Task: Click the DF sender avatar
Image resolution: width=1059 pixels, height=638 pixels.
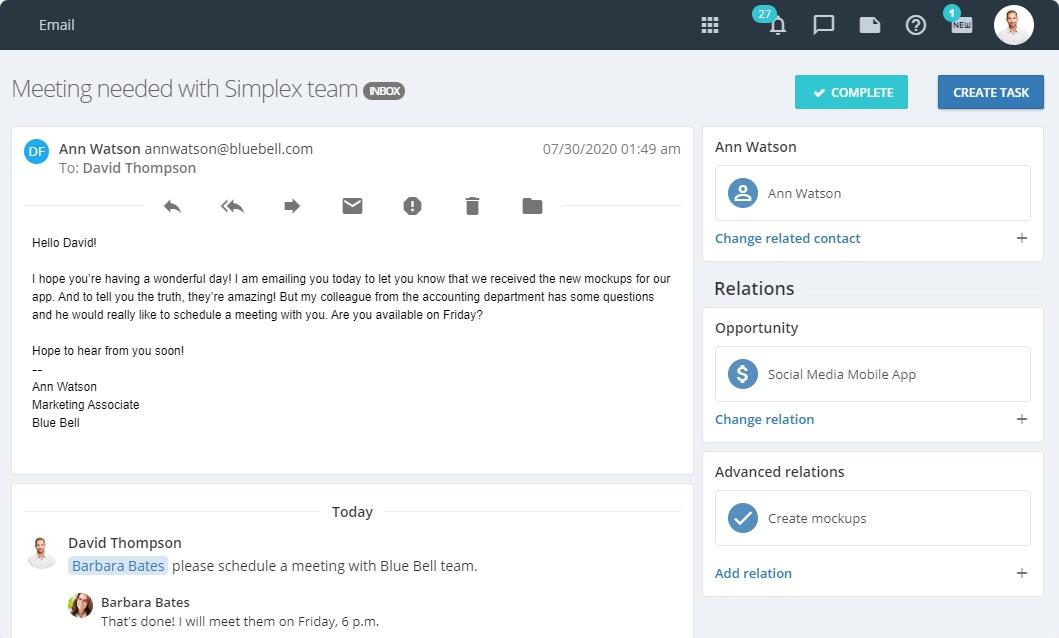Action: pos(36,152)
